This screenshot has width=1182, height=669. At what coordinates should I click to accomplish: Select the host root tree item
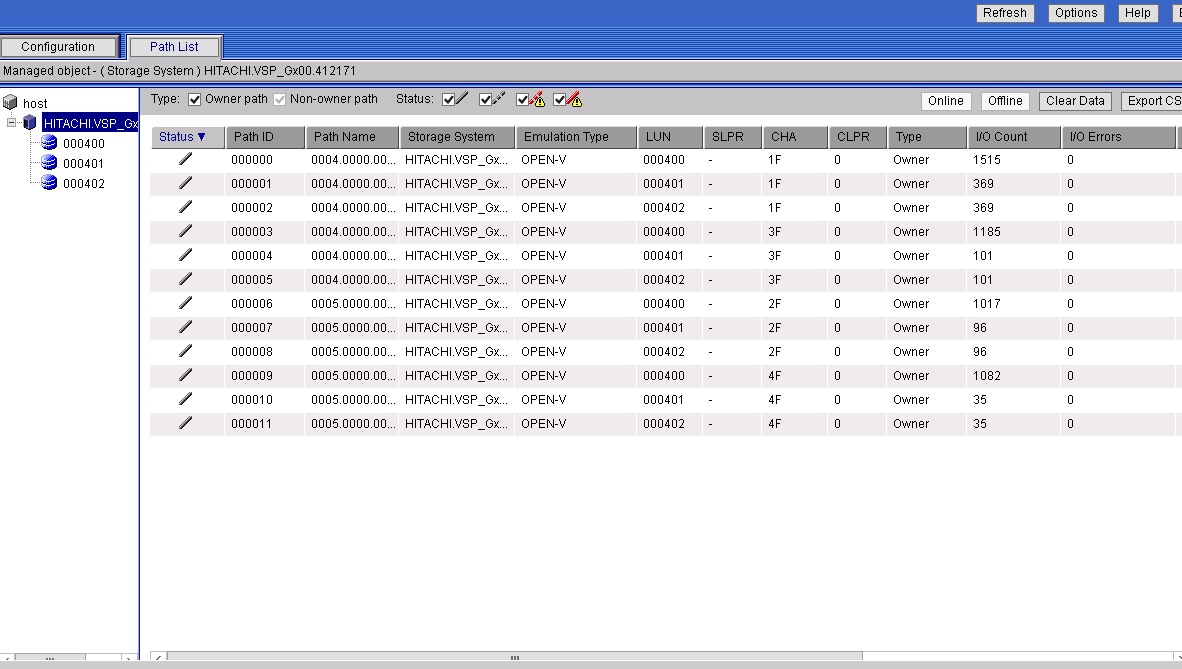(35, 103)
